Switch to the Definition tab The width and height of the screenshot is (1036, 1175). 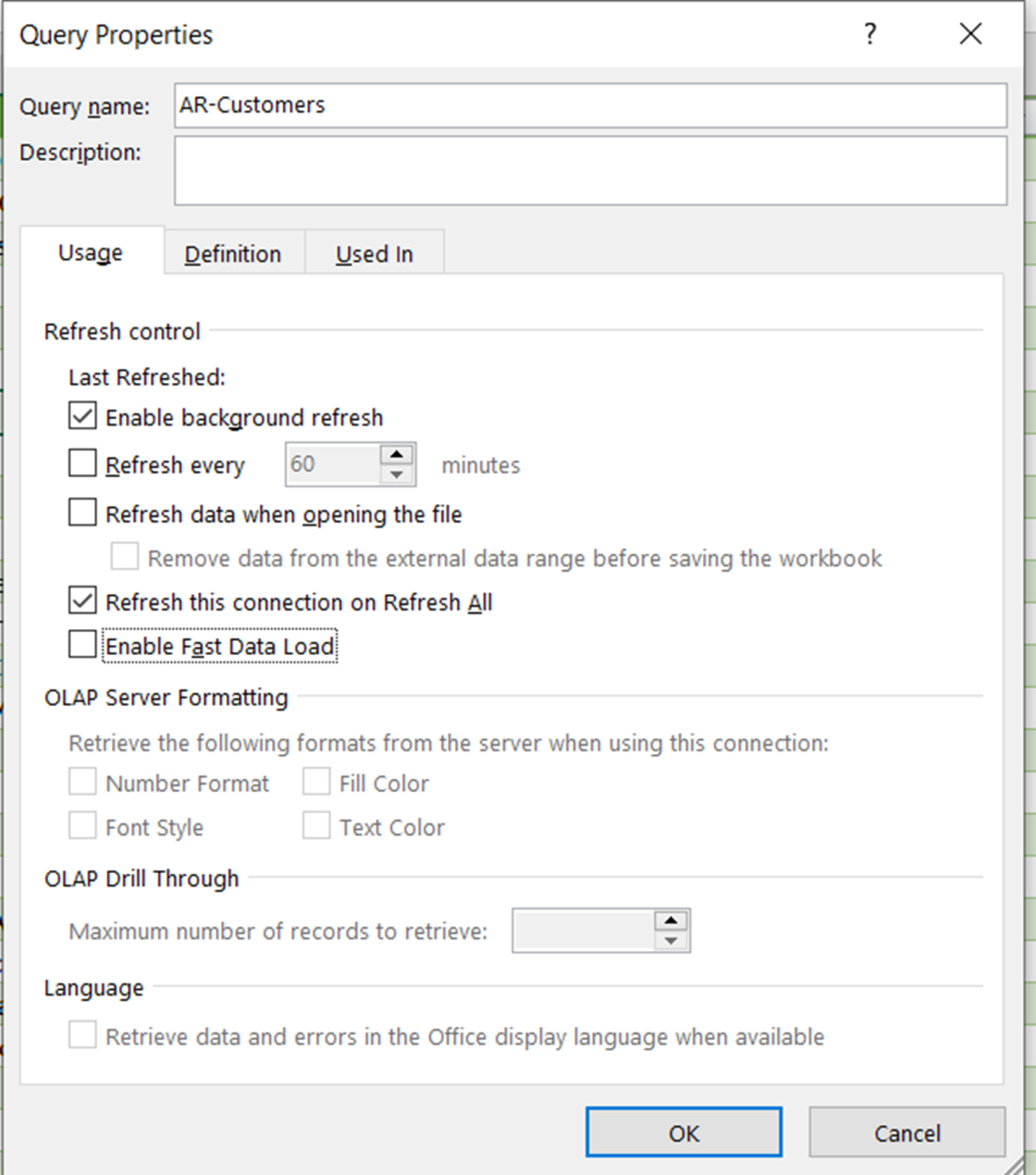[232, 253]
